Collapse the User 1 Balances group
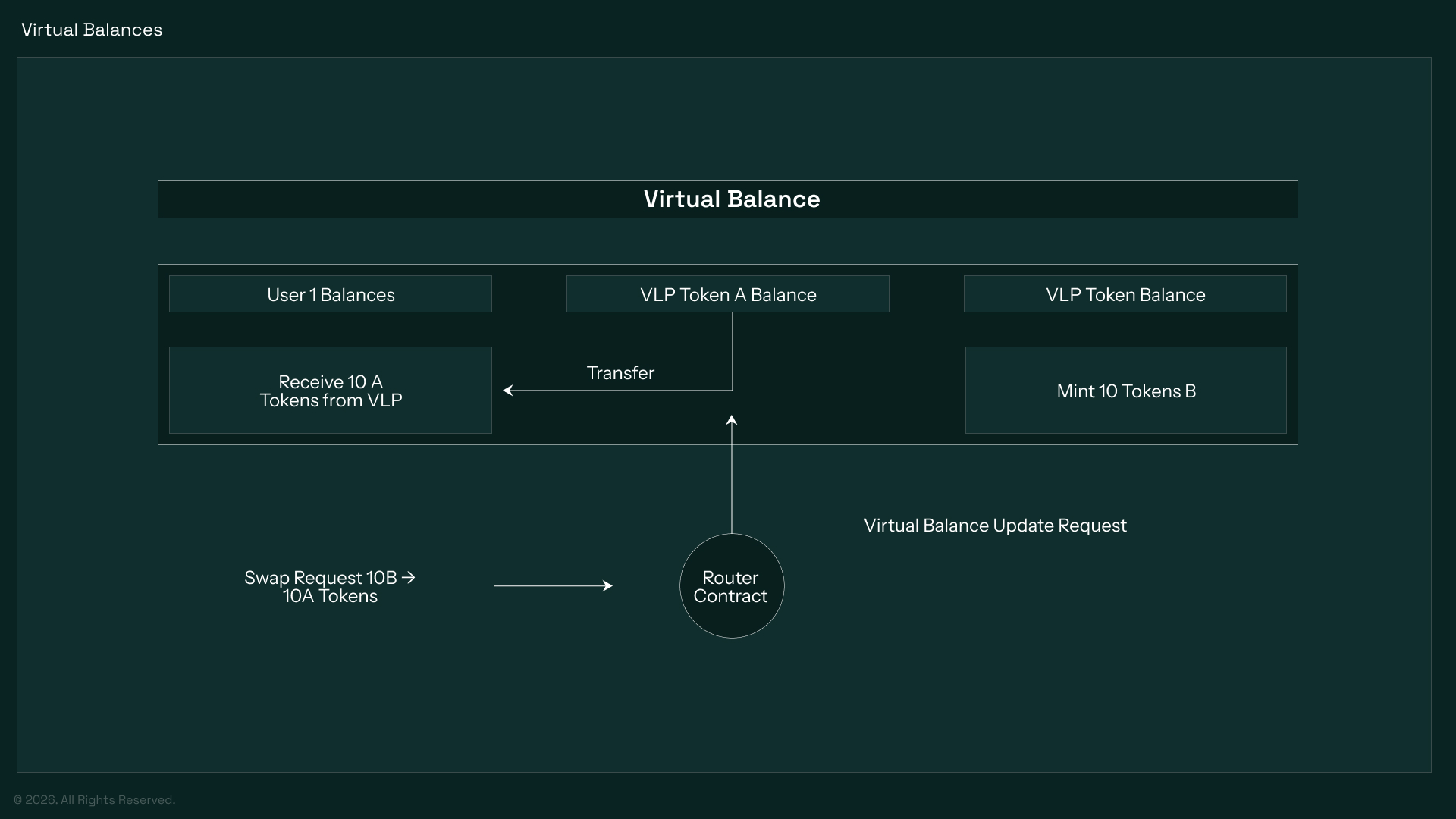This screenshot has width=1456, height=819. [x=330, y=294]
